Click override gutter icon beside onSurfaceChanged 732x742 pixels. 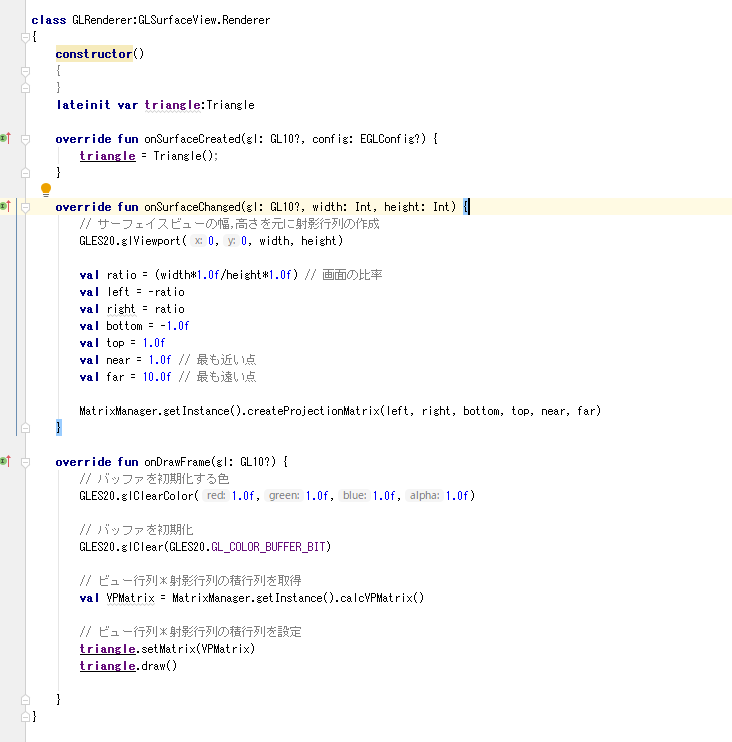point(6,206)
